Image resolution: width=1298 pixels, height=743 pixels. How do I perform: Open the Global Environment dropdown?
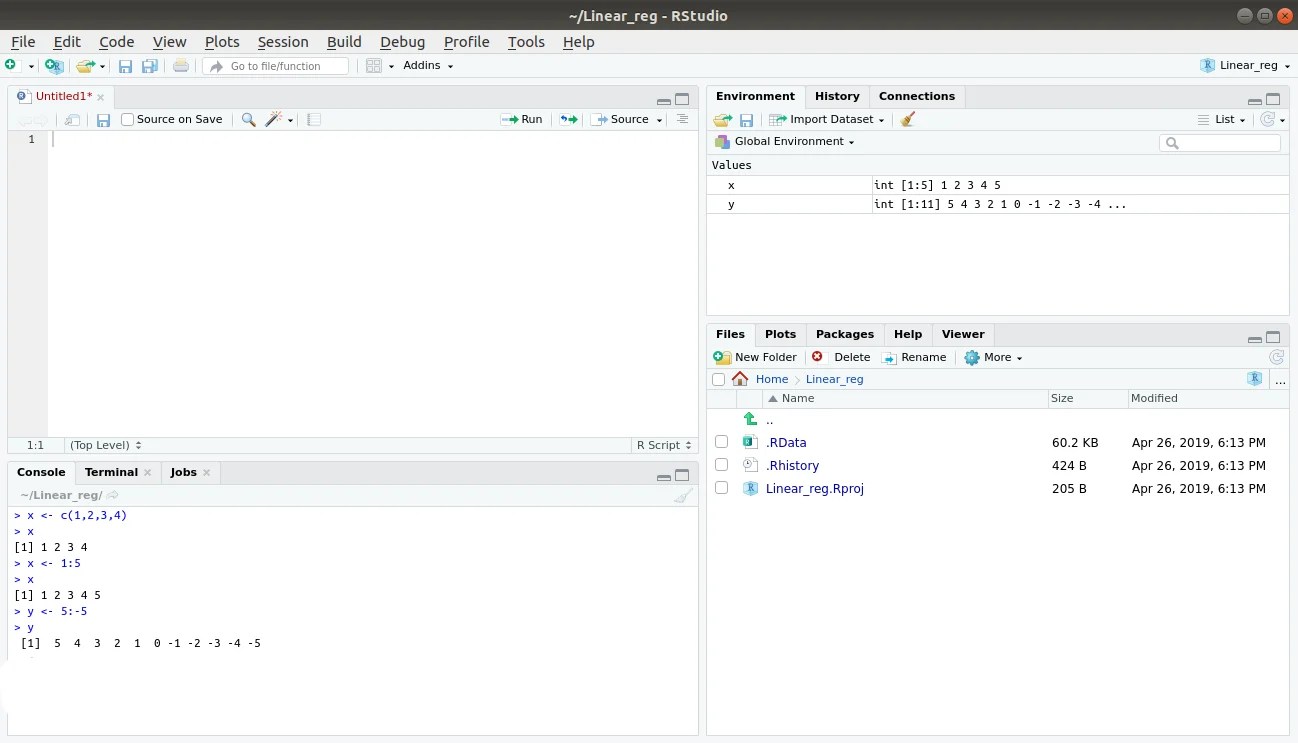(784, 142)
